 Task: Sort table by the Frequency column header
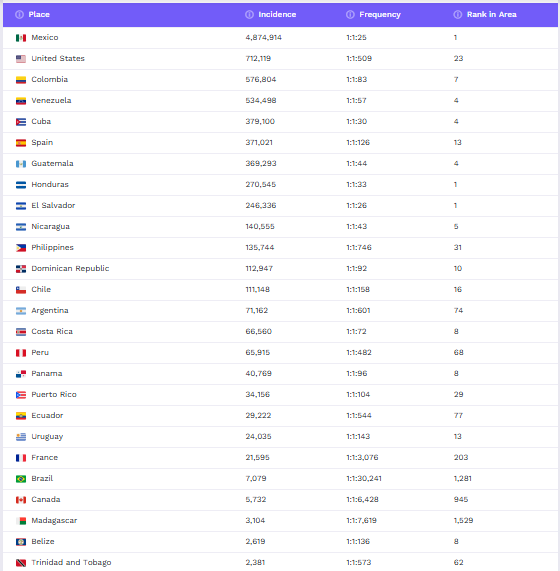[x=380, y=15]
